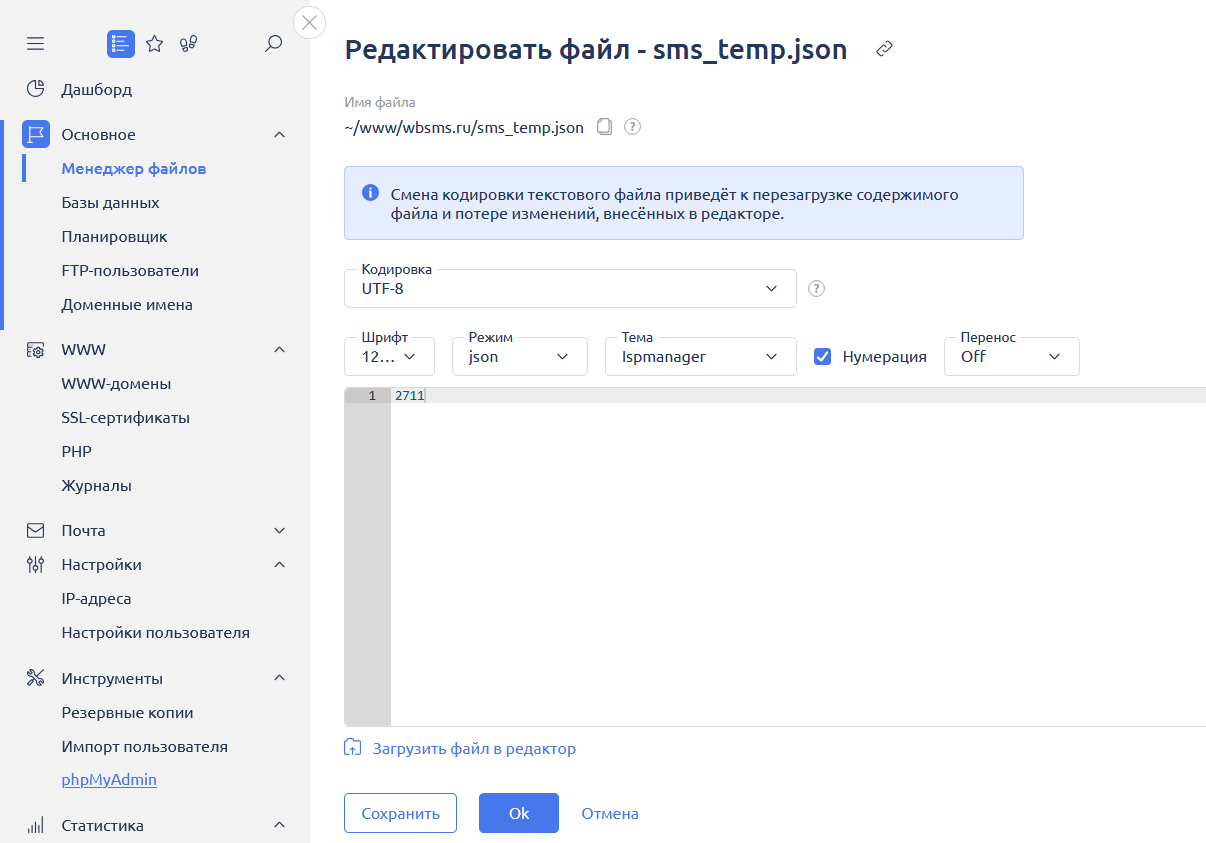Open the Перенос Off dropdown
1206x843 pixels.
[1012, 356]
